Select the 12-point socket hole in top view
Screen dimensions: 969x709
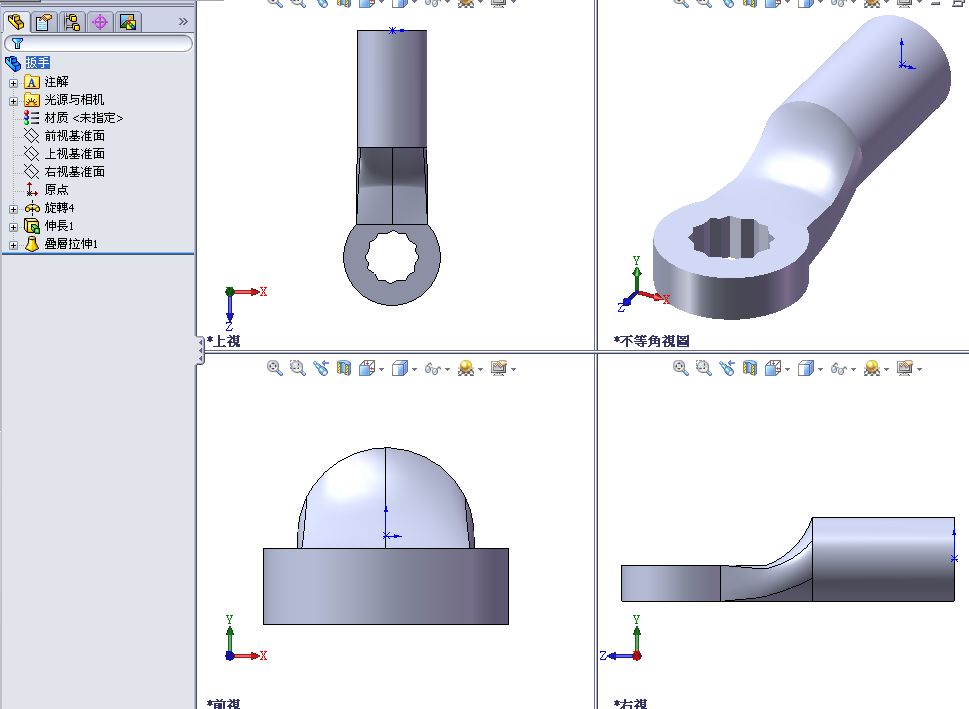tap(392, 257)
